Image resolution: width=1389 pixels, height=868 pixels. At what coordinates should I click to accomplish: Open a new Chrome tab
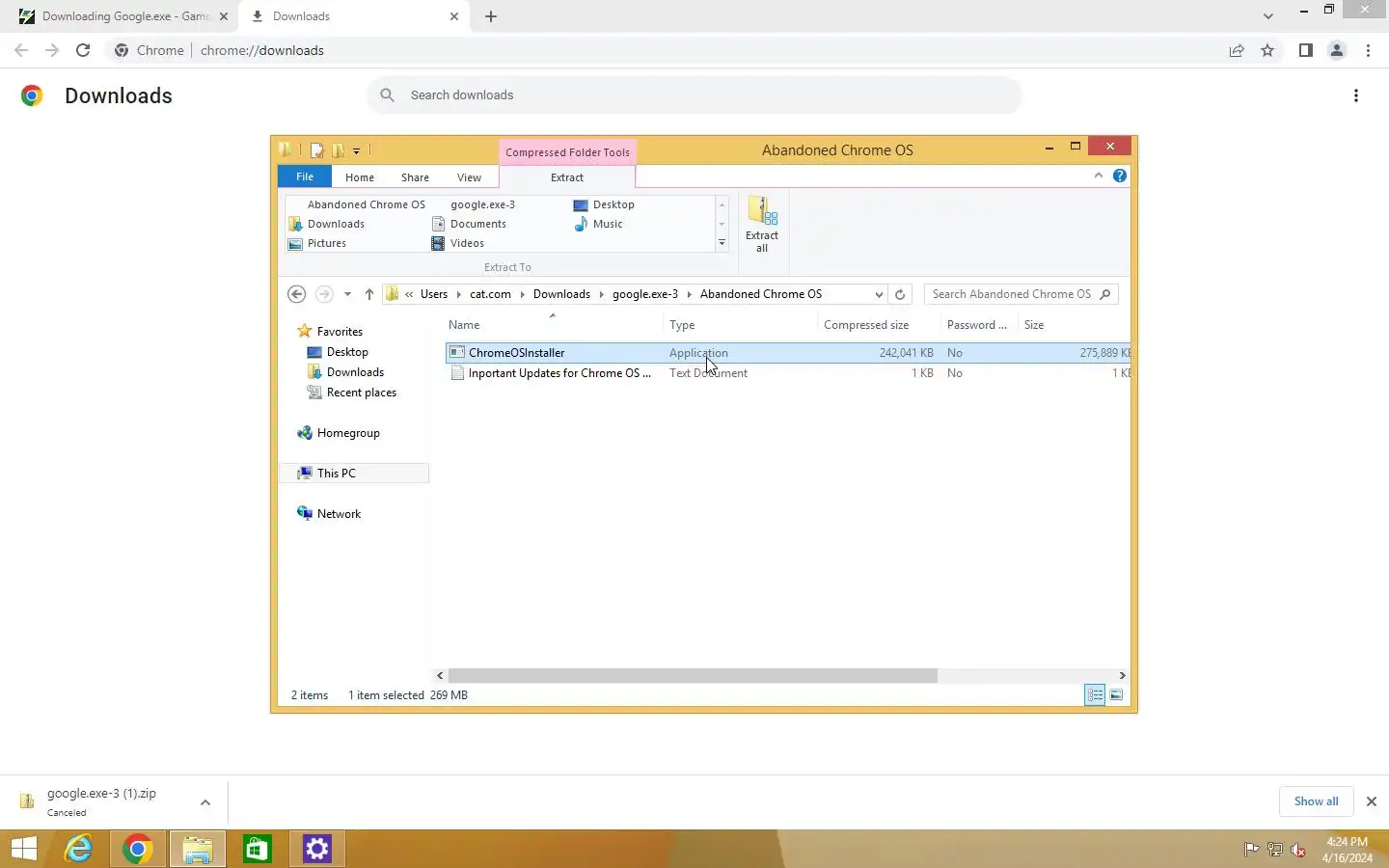[x=491, y=16]
